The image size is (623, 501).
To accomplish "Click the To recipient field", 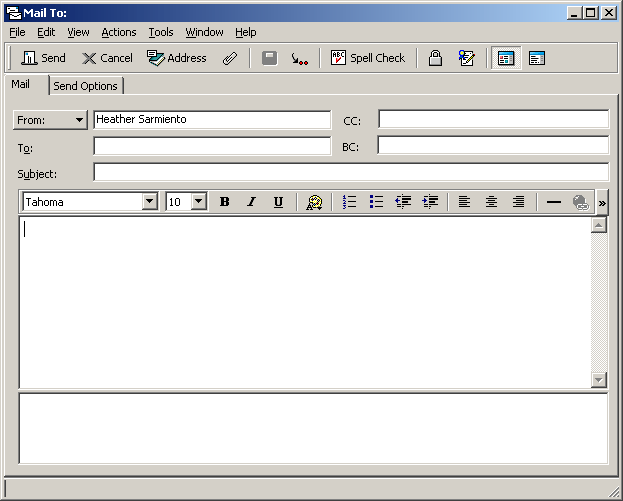I will point(212,146).
